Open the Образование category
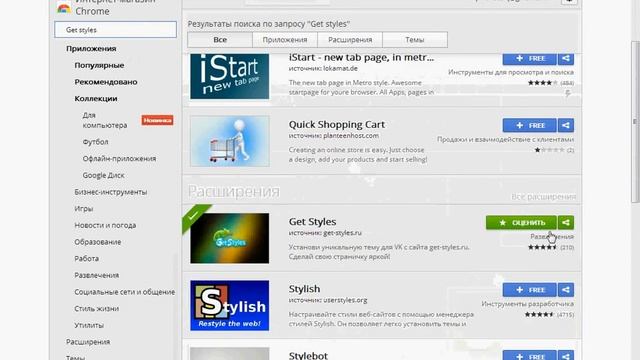The image size is (640, 360). pos(98,242)
